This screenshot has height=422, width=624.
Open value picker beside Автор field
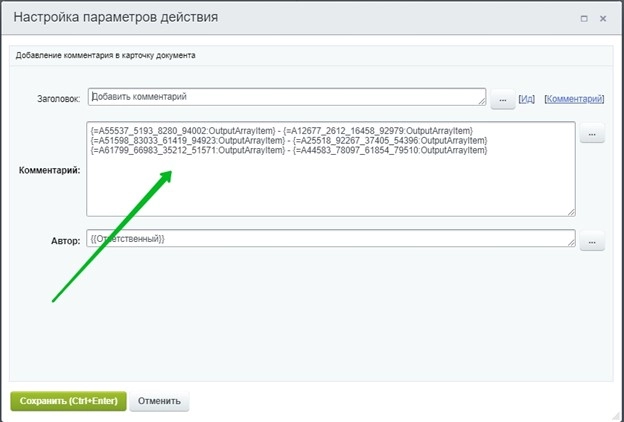[x=592, y=240]
